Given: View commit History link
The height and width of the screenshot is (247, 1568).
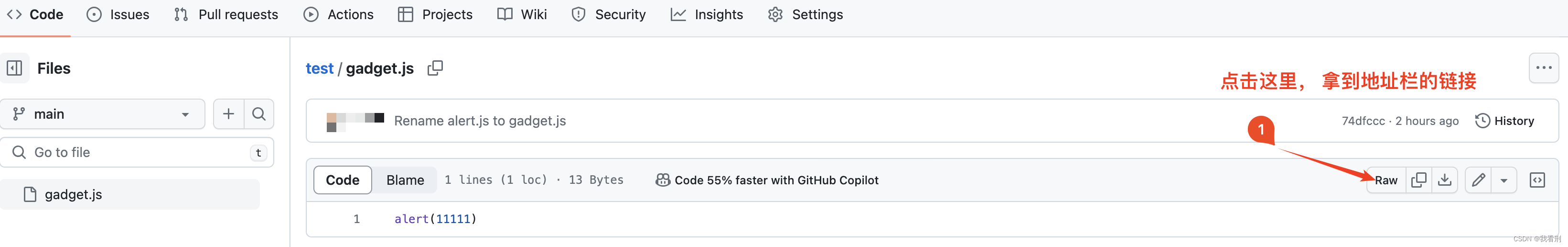Looking at the screenshot, I should [1504, 121].
